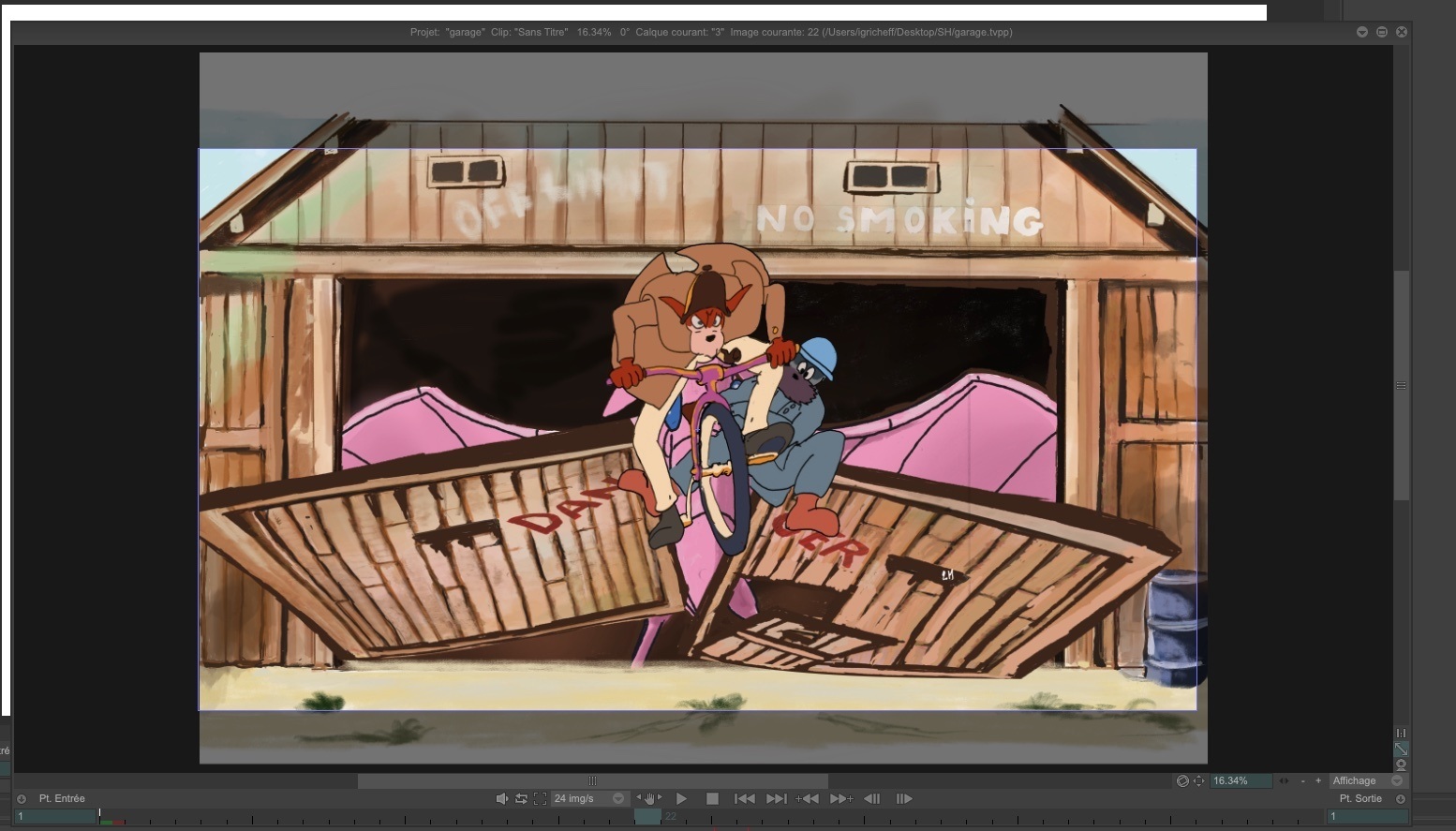Screen dimensions: 1456x831
Task: Set Pt. Entrée mark-in arrow button
Action: pyautogui.click(x=22, y=799)
